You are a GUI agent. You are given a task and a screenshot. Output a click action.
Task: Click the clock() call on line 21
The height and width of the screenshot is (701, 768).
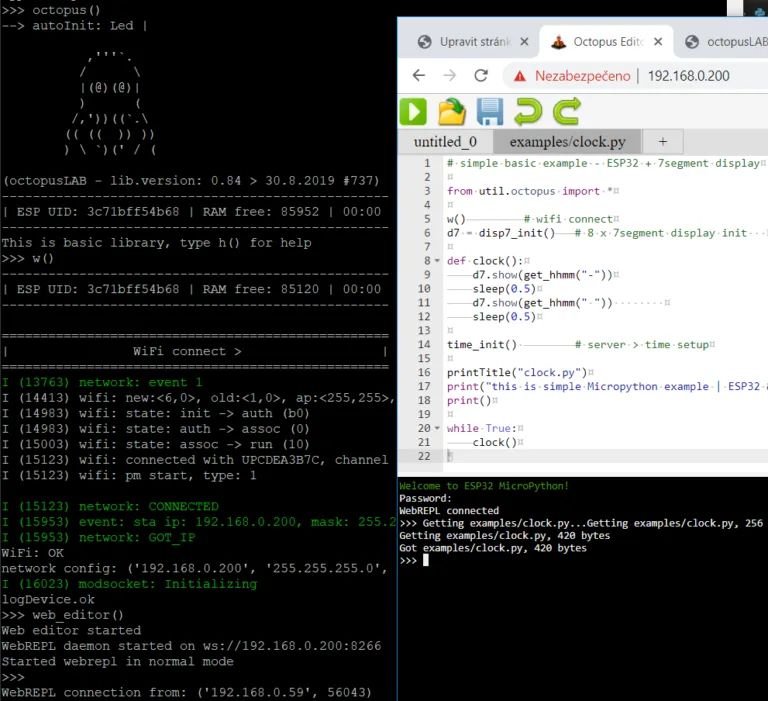(494, 443)
